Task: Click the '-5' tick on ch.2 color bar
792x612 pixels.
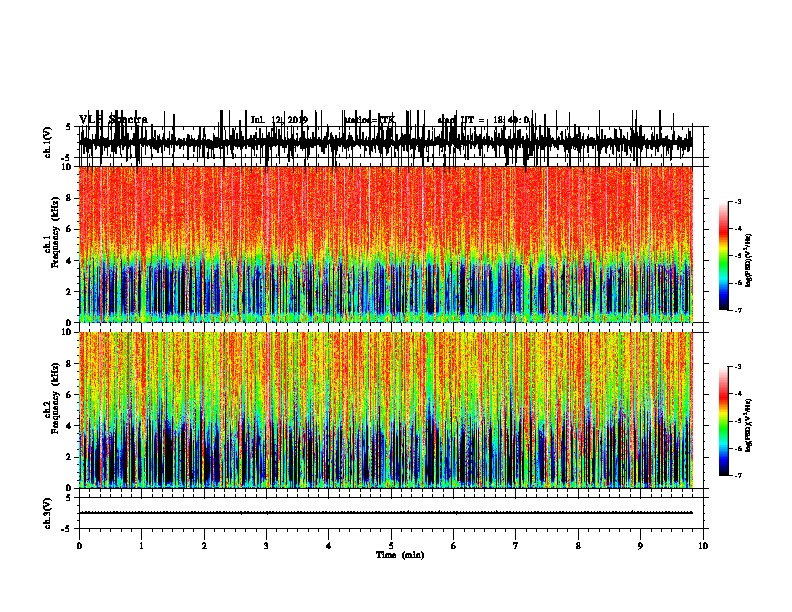Action: point(737,421)
